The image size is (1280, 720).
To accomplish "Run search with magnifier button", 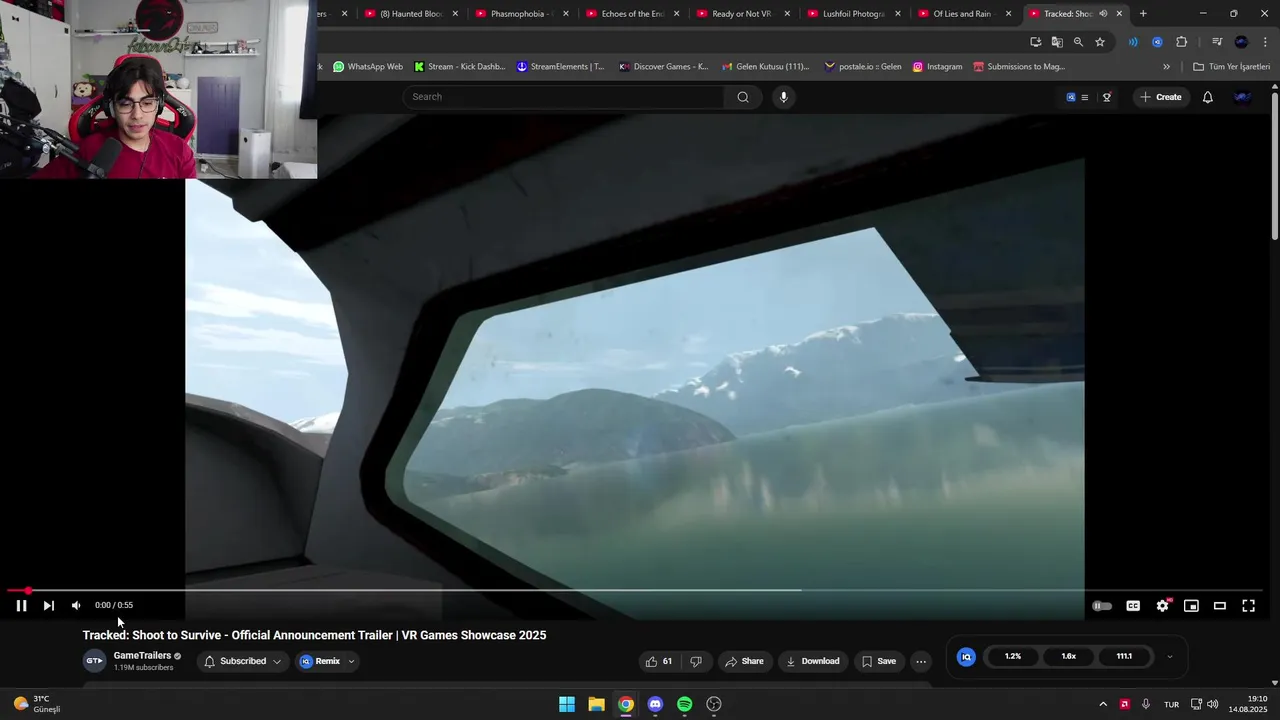I will coord(742,97).
